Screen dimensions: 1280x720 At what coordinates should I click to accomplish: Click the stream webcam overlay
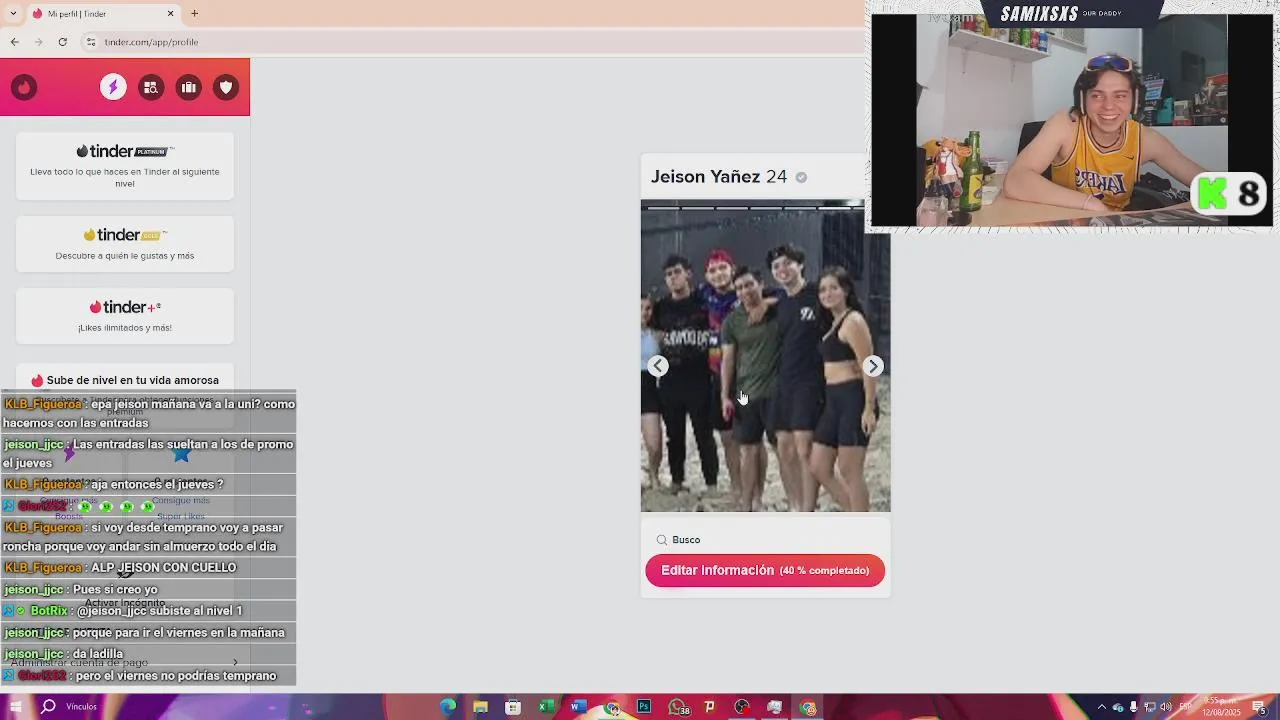[1072, 120]
